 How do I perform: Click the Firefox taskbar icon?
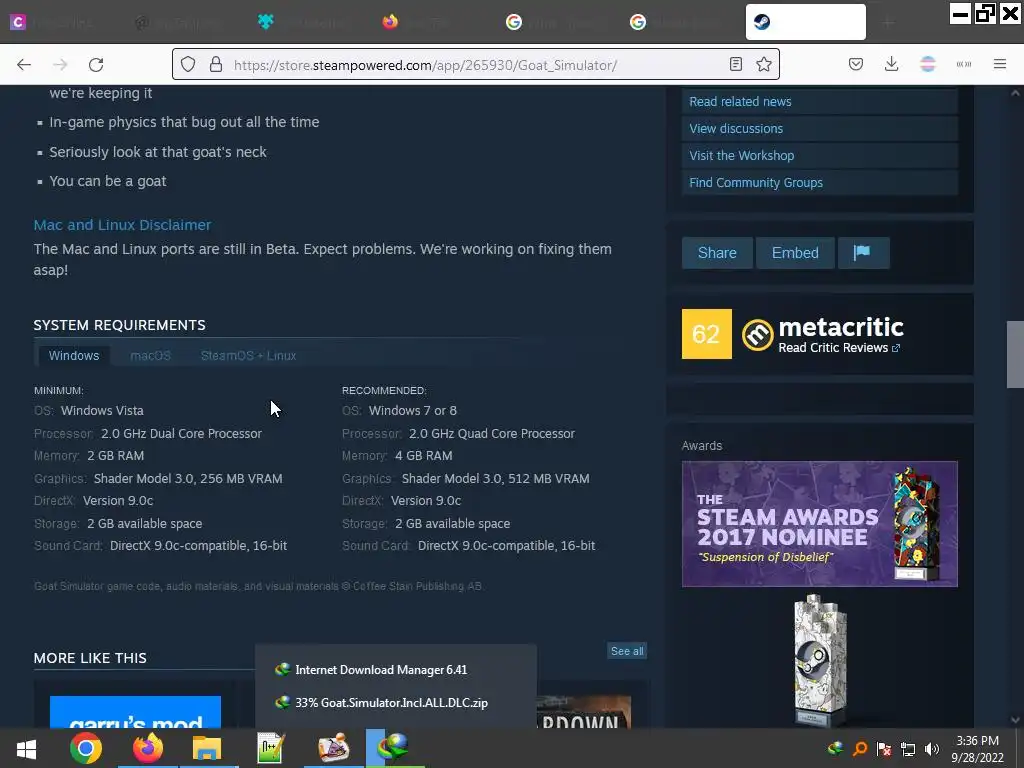coord(148,748)
